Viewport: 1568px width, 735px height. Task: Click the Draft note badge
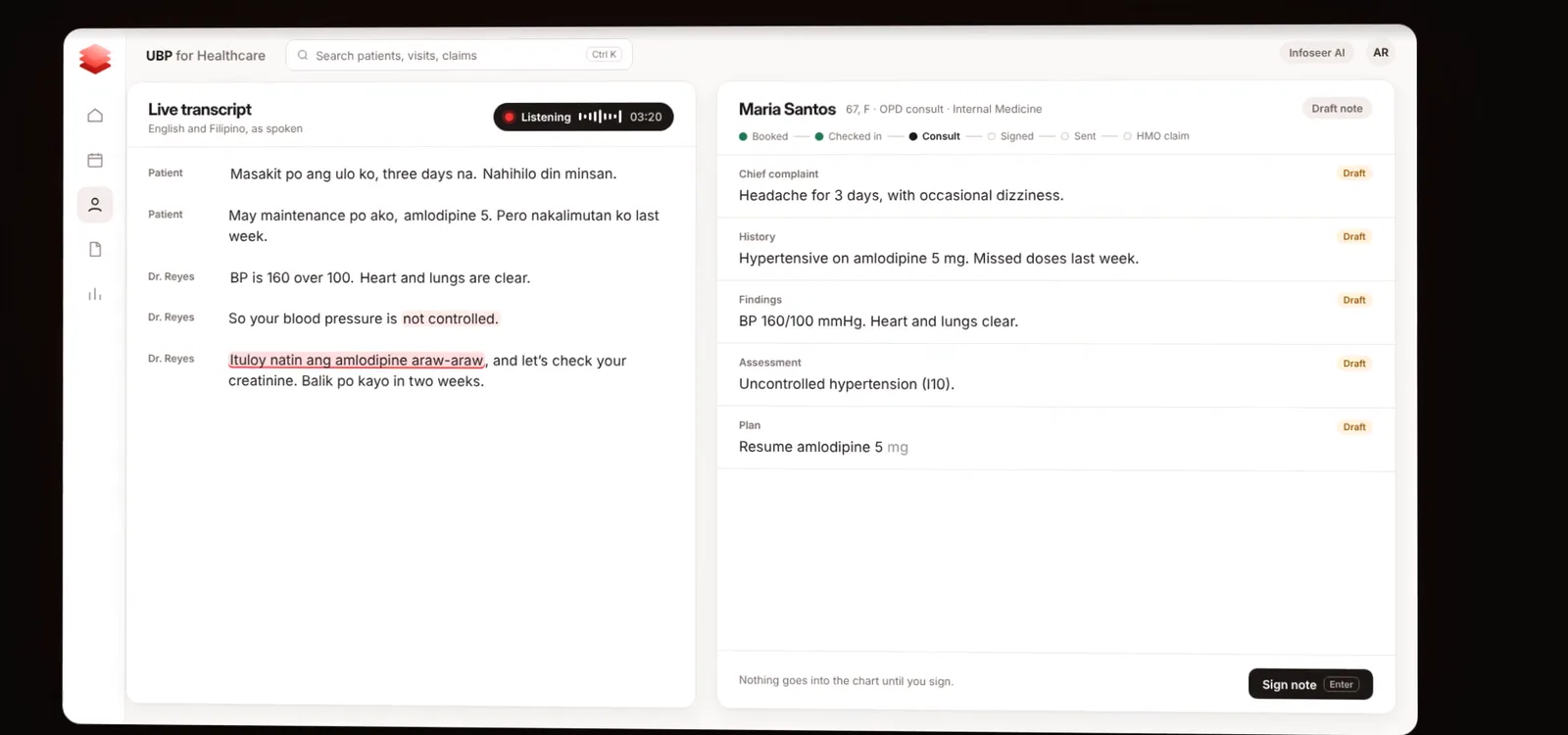coord(1337,109)
